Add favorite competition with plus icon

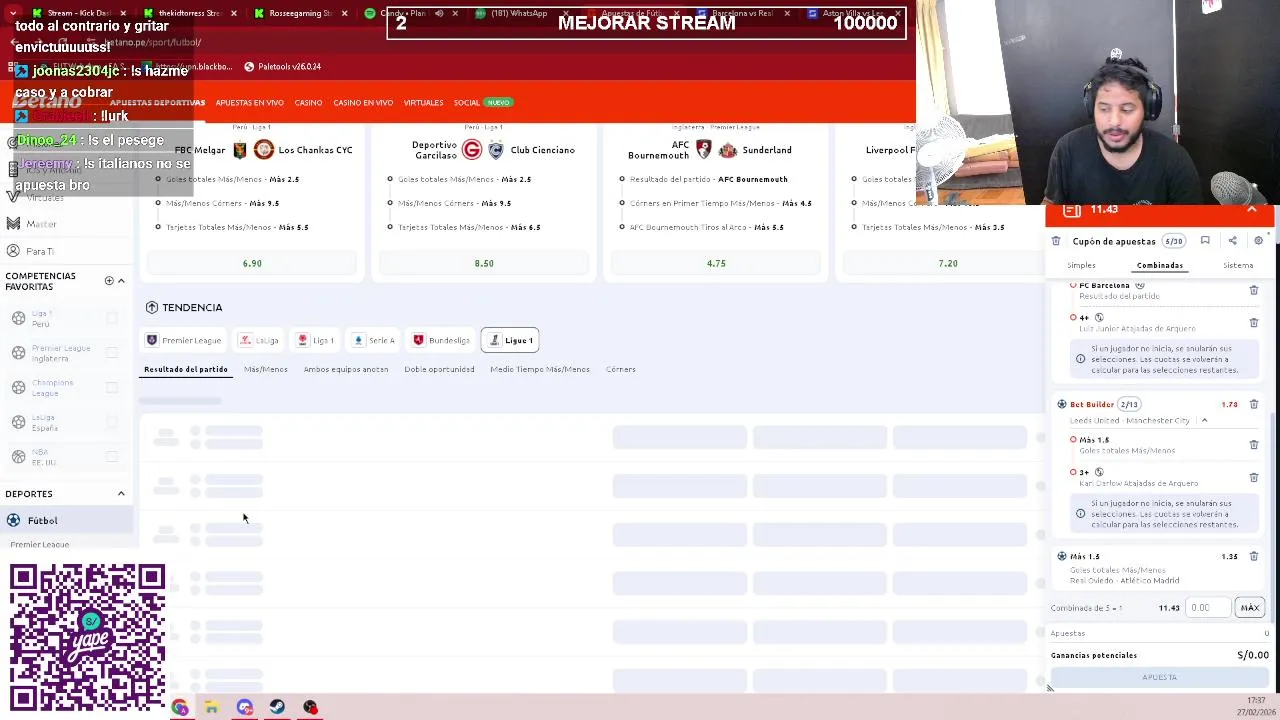coord(109,280)
